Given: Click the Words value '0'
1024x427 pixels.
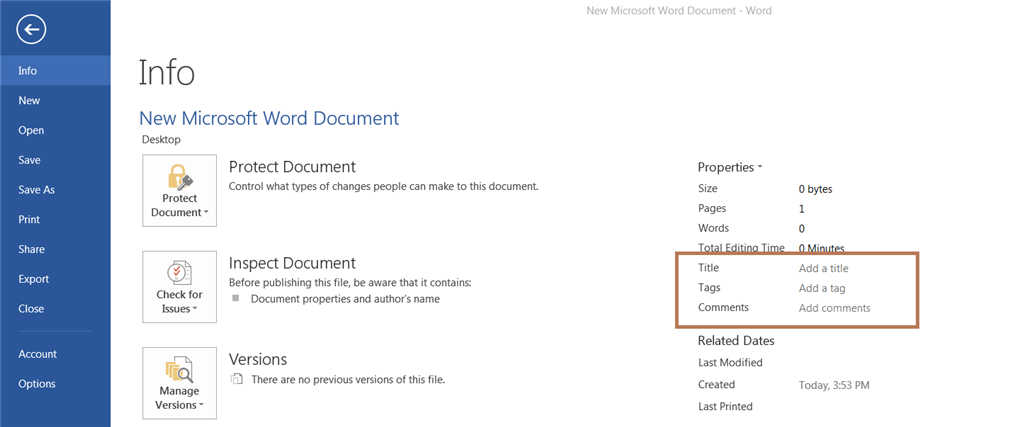Looking at the screenshot, I should (801, 229).
